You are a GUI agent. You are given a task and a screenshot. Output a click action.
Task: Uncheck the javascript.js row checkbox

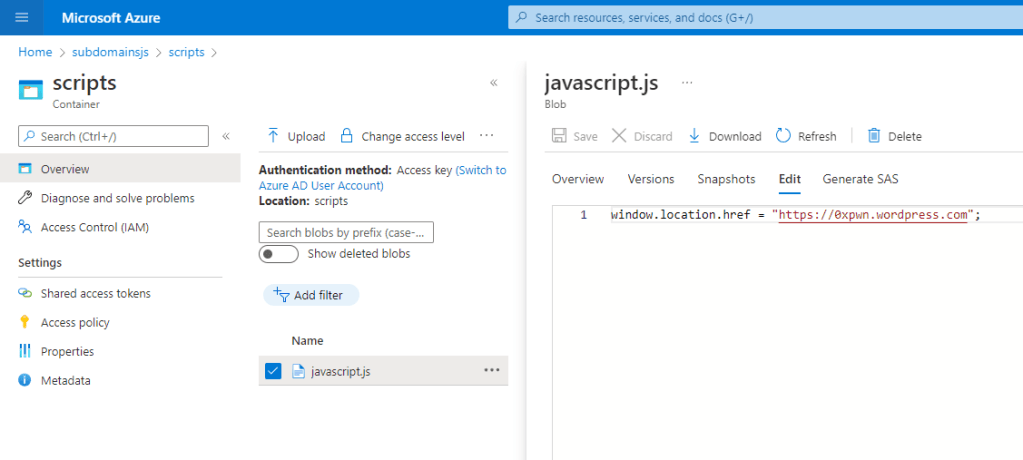(x=273, y=371)
